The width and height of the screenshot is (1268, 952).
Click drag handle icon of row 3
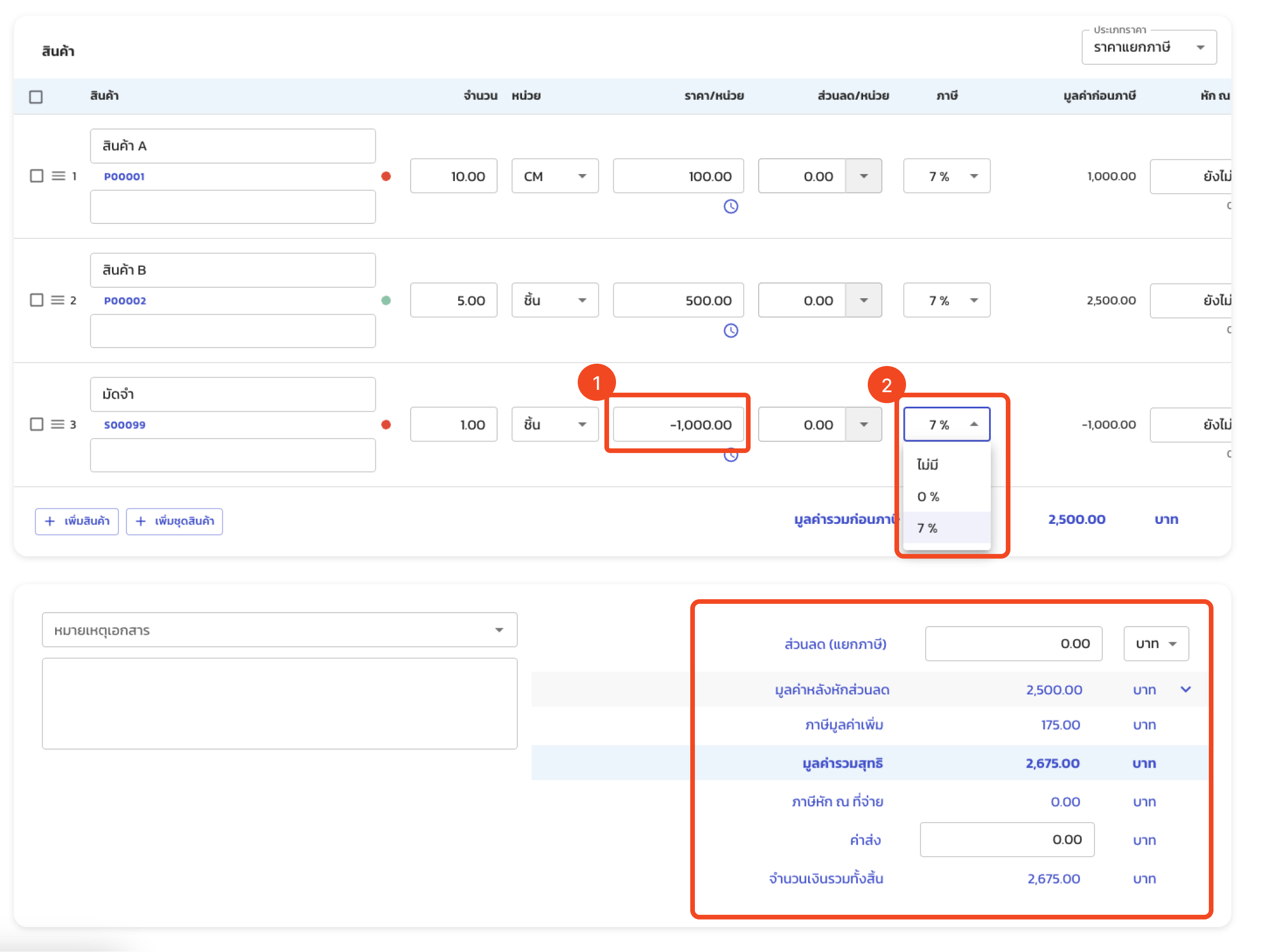tap(58, 424)
